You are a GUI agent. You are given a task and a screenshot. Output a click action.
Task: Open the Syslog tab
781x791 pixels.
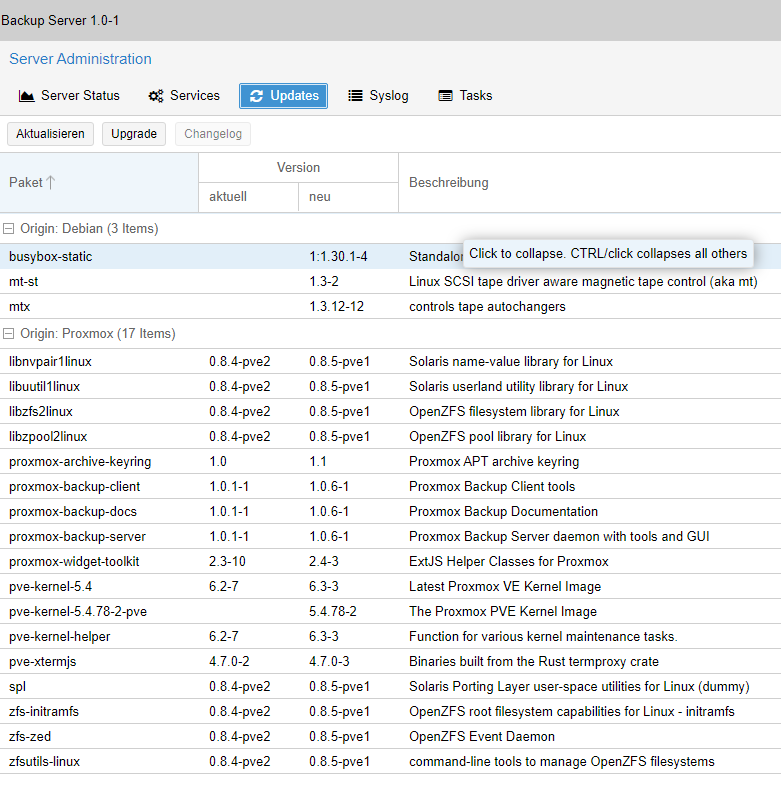coord(378,96)
